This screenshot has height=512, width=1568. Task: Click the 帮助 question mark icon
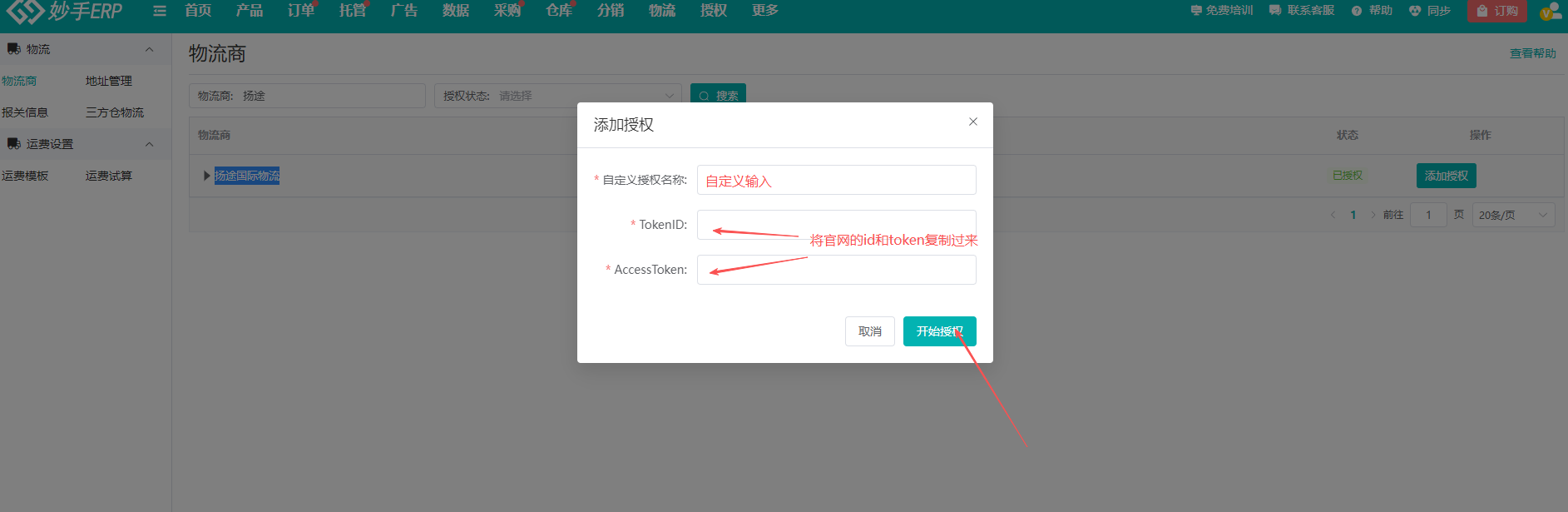[x=1357, y=11]
